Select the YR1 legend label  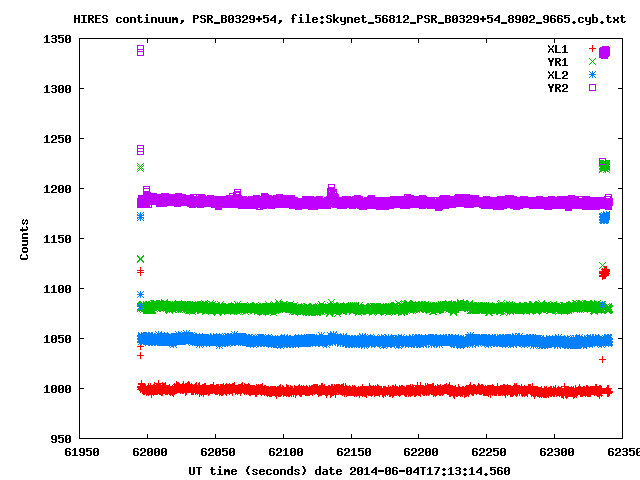tap(558, 62)
